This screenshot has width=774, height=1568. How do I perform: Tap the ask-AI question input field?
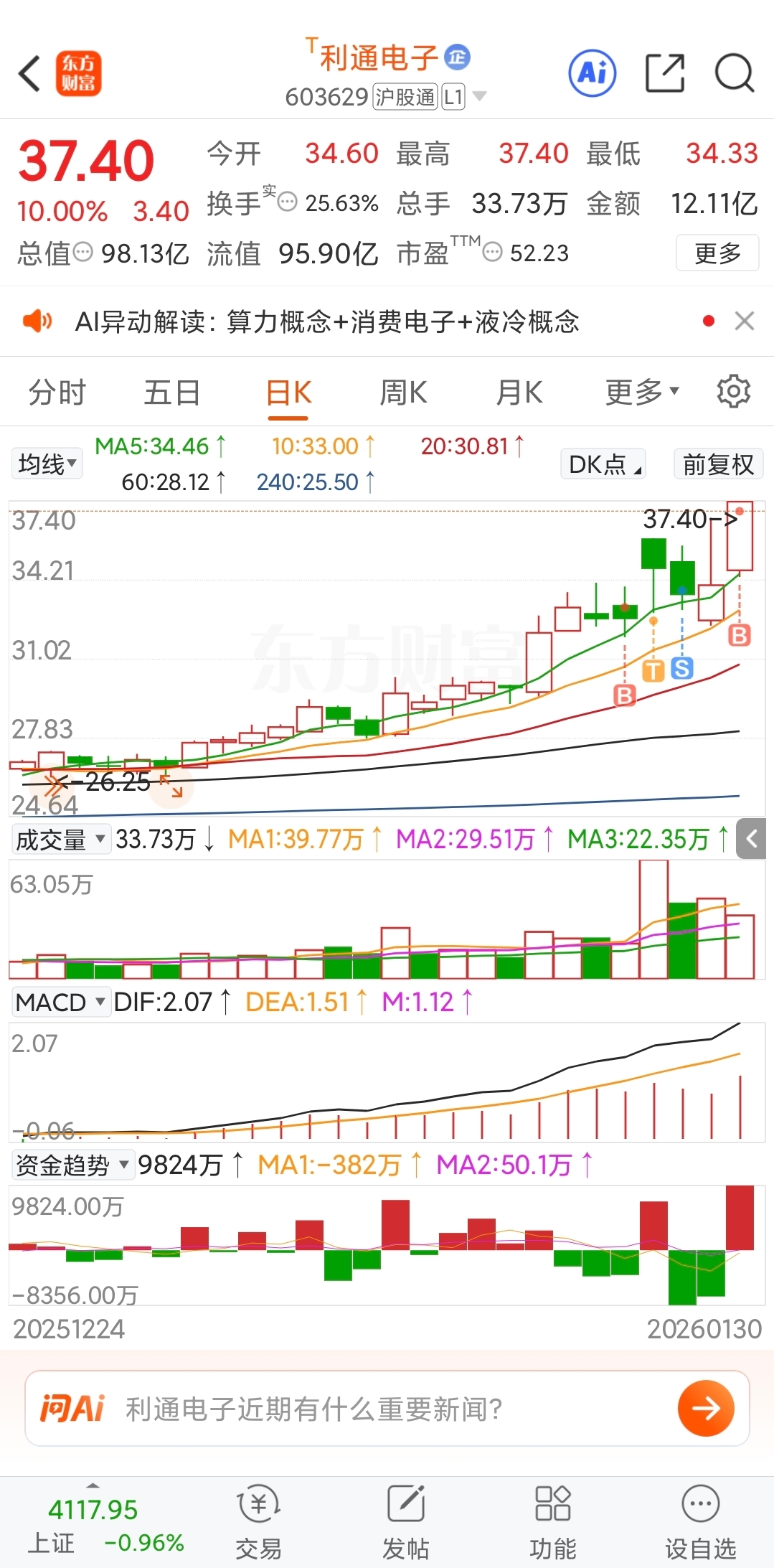[x=387, y=1408]
